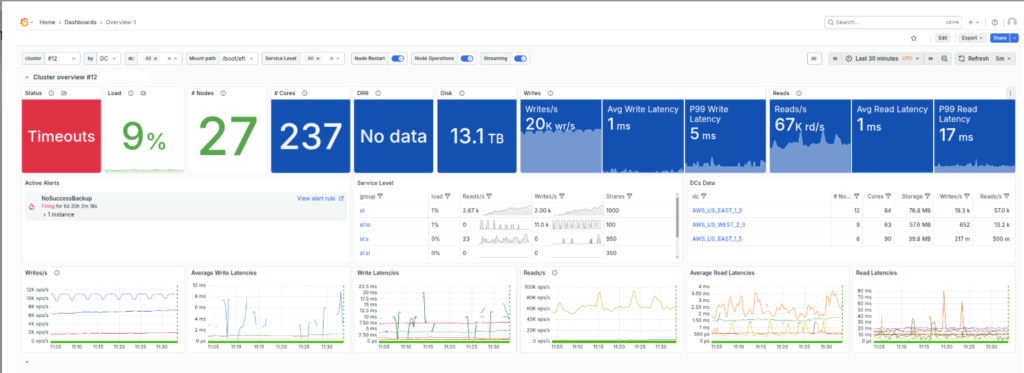Open the sl:s service level link
The width and height of the screenshot is (1024, 373).
pyautogui.click(x=364, y=238)
